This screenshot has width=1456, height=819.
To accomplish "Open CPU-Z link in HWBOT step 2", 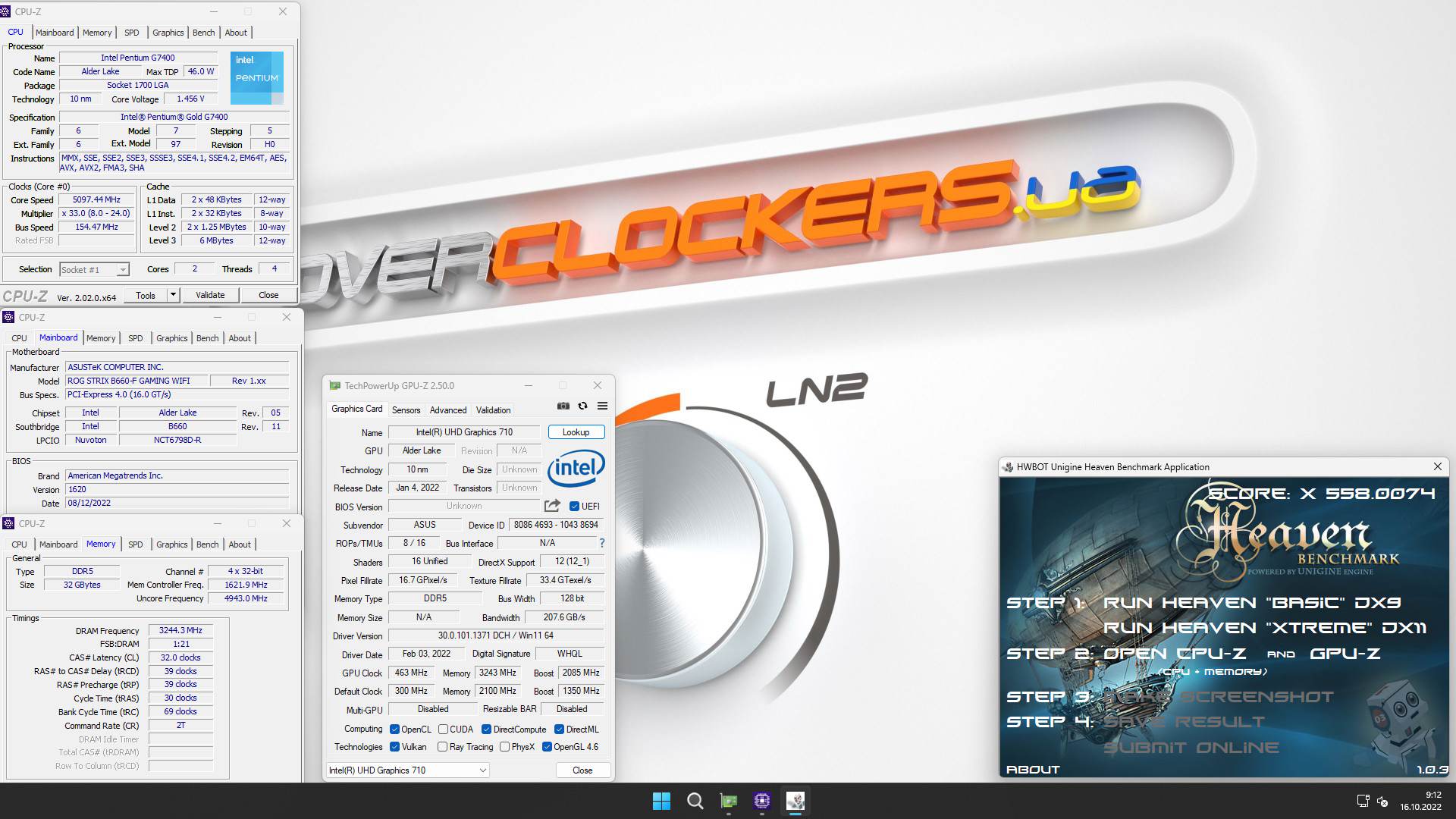I will 1175,654.
